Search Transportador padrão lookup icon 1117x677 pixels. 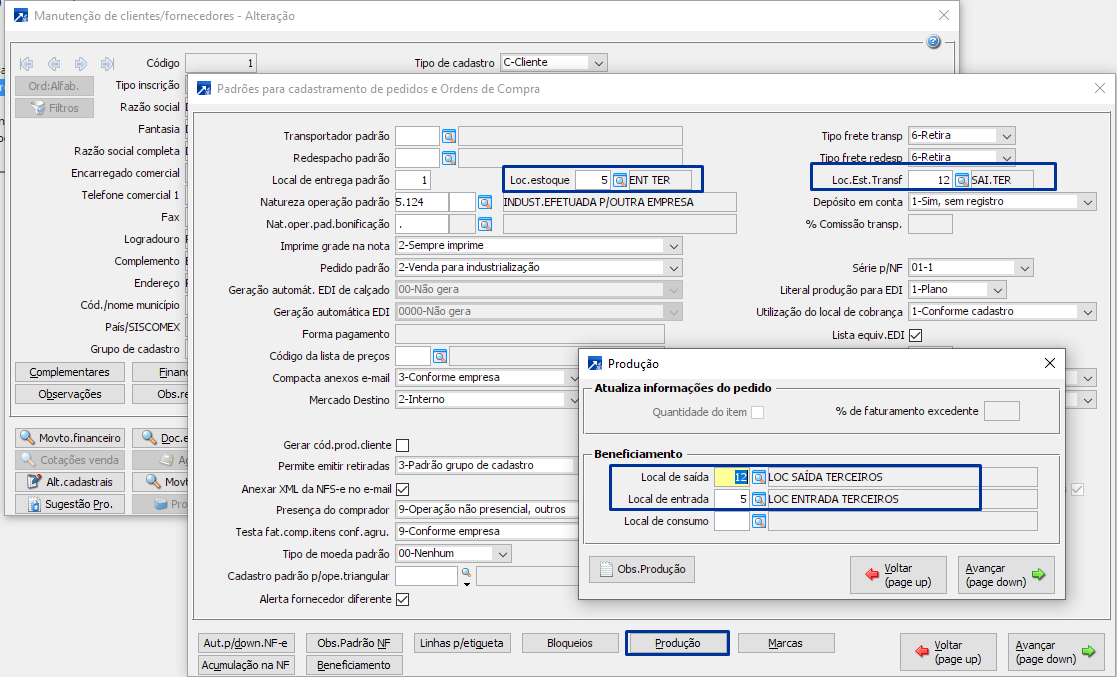pyautogui.click(x=449, y=136)
